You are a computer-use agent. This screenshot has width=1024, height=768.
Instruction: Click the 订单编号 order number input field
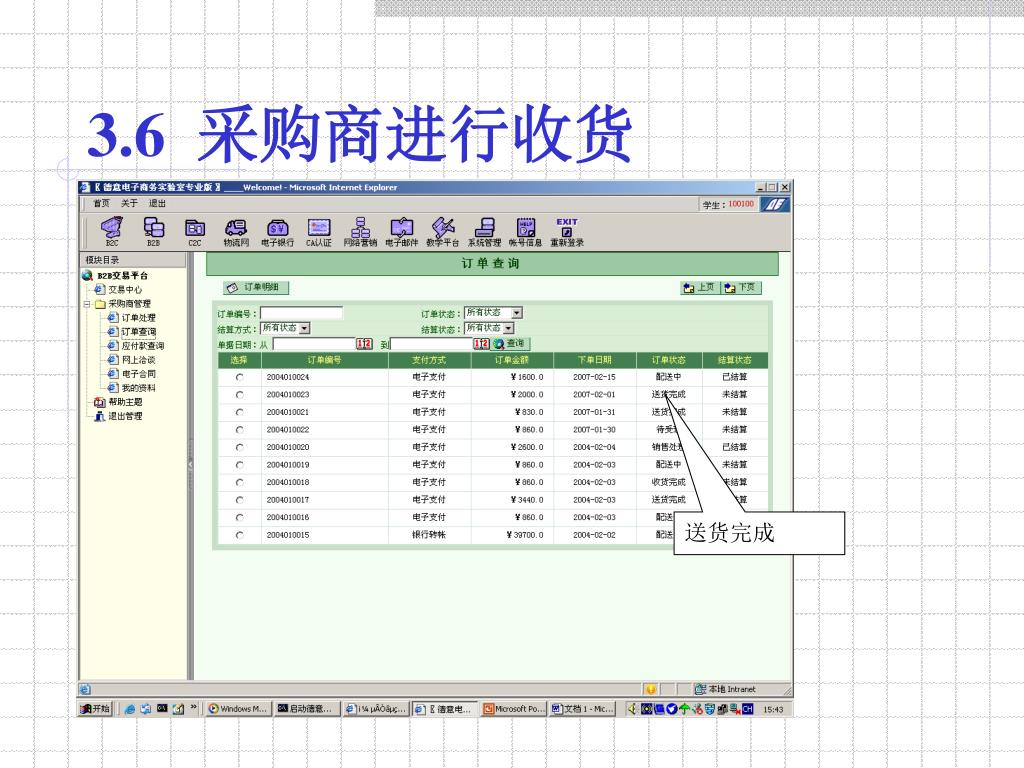301,313
